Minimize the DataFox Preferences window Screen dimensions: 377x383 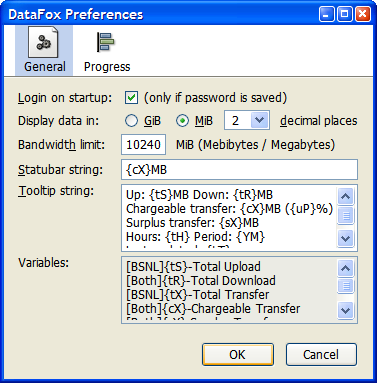327,14
